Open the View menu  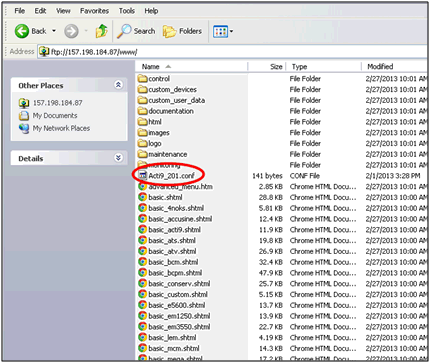tap(63, 11)
